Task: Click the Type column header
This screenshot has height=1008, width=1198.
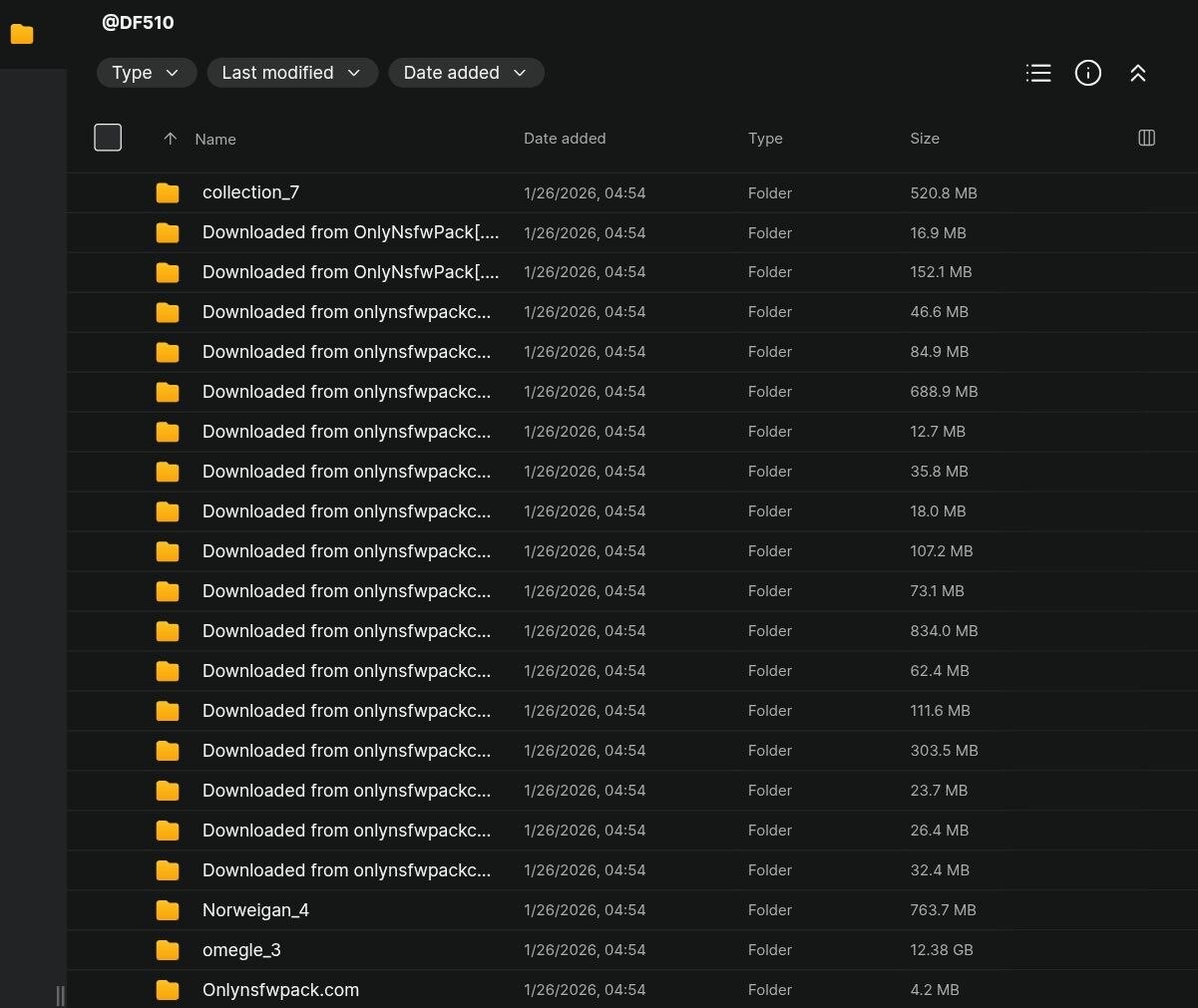Action: 765,139
